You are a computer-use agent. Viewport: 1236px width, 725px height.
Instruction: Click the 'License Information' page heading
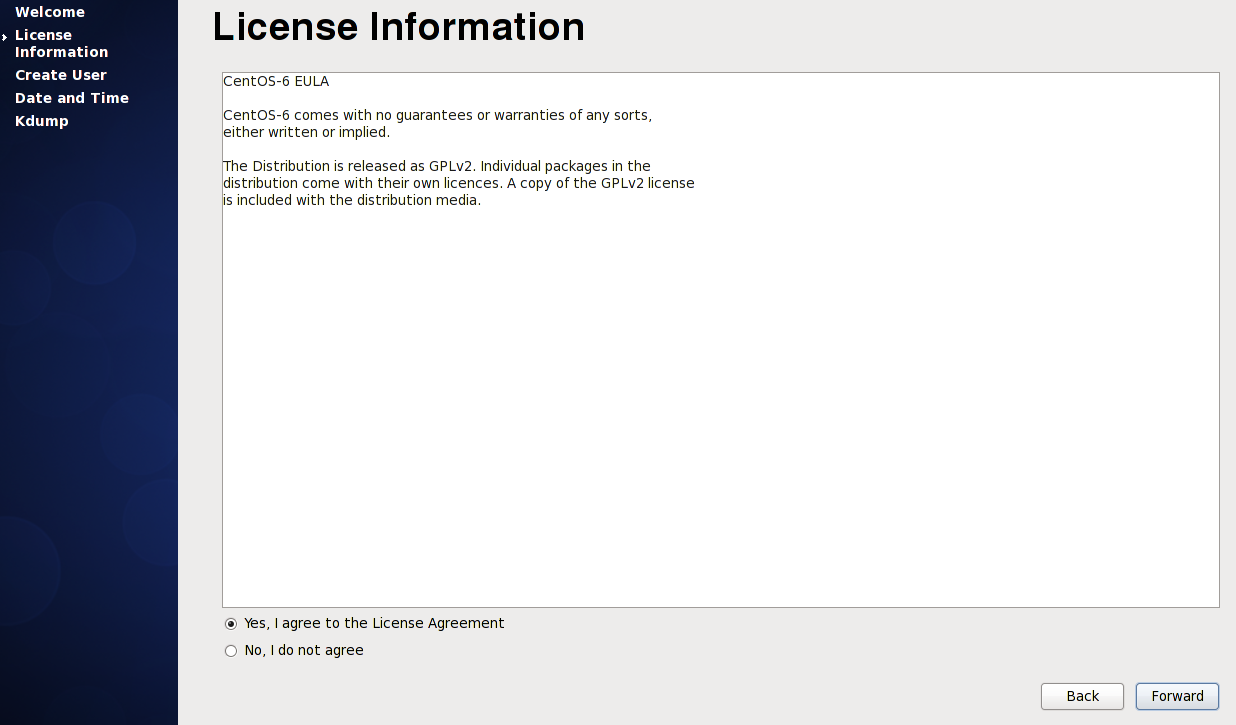399,27
